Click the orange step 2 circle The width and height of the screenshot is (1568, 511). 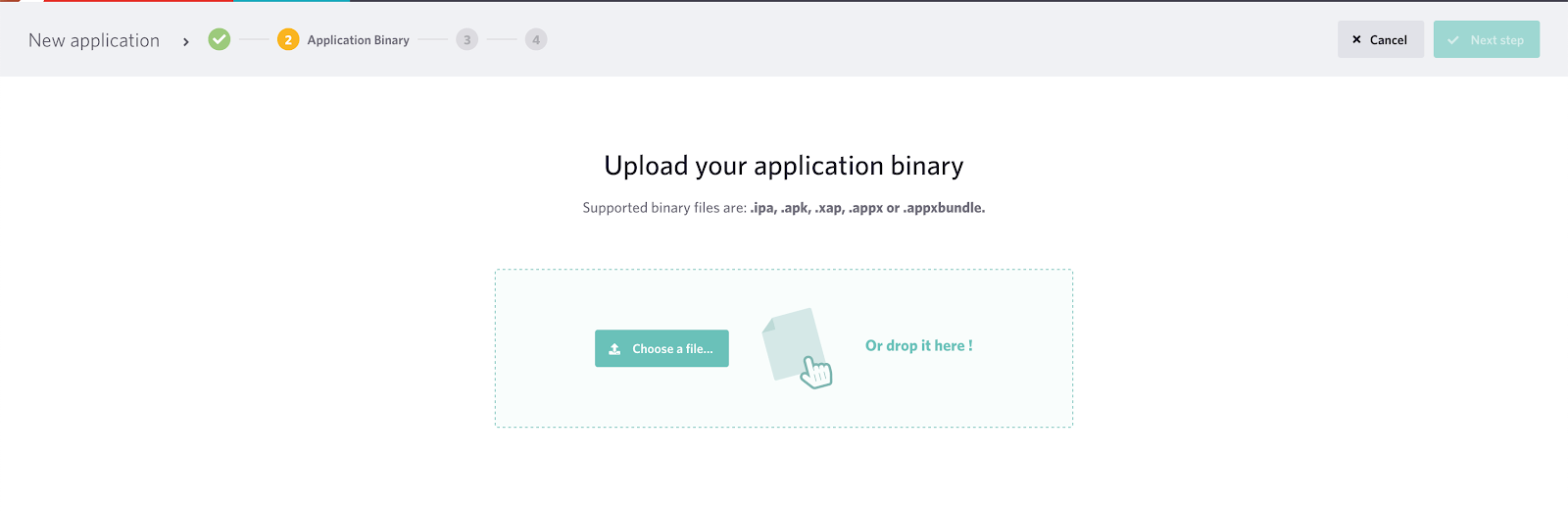pyautogui.click(x=288, y=39)
